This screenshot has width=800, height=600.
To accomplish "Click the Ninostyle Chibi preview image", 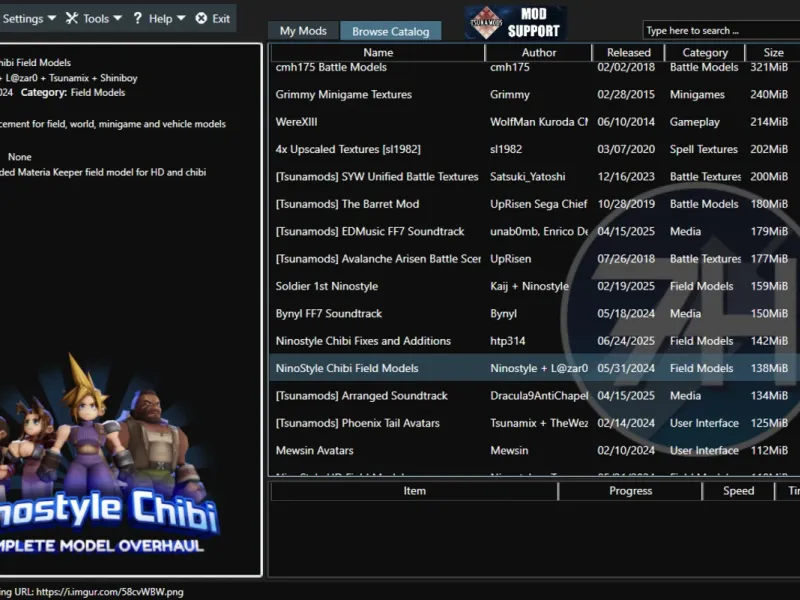I will coord(110,454).
